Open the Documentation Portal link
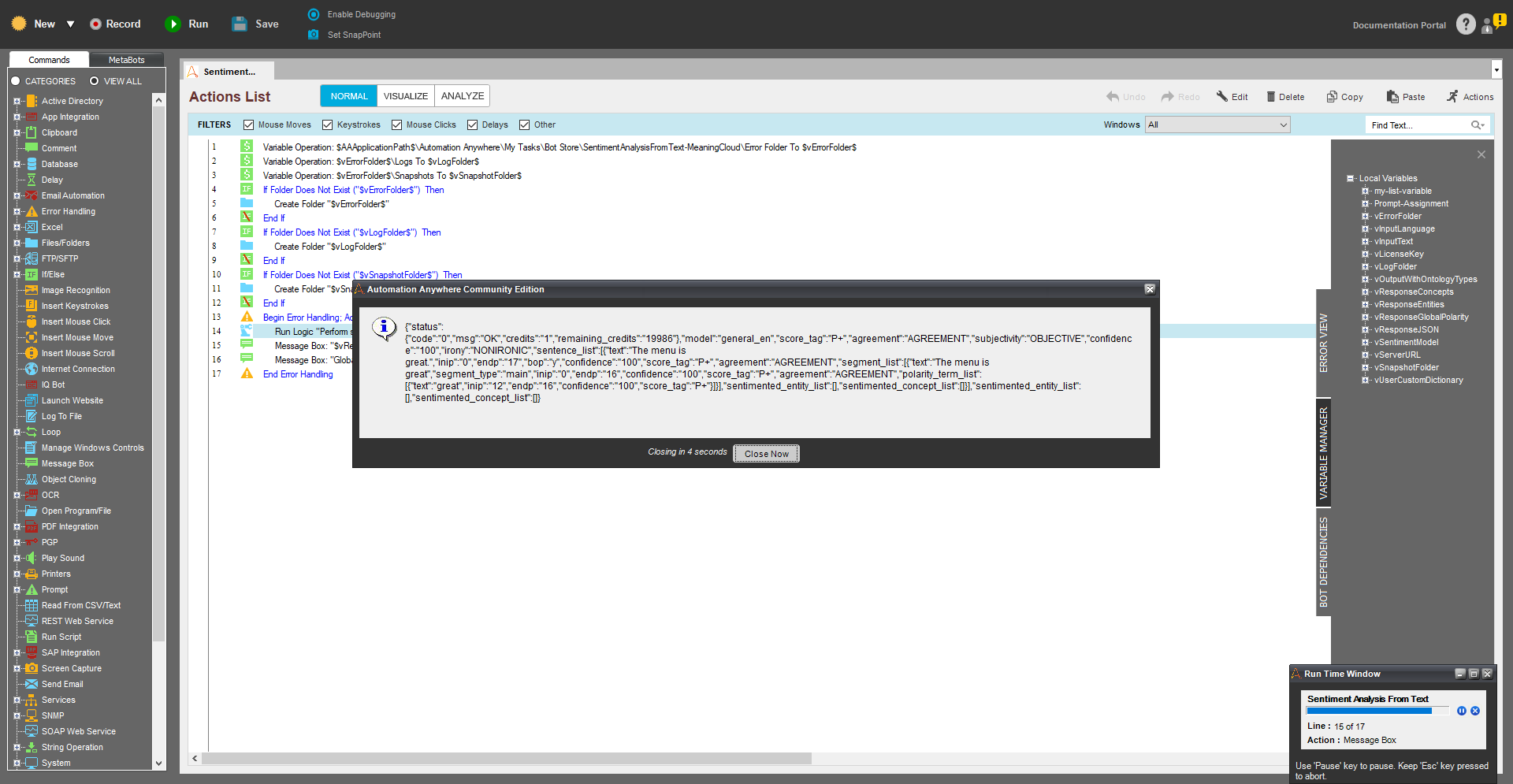 (x=1400, y=25)
